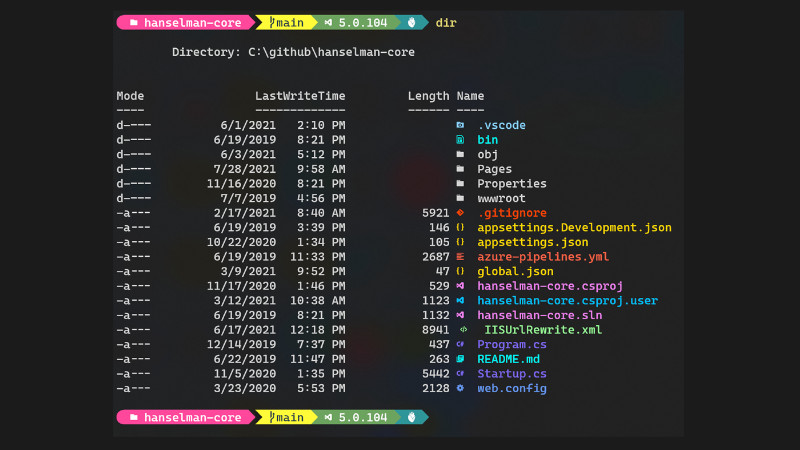Image resolution: width=800 pixels, height=450 pixels.
Task: Select the Program.cs file name
Action: point(512,344)
